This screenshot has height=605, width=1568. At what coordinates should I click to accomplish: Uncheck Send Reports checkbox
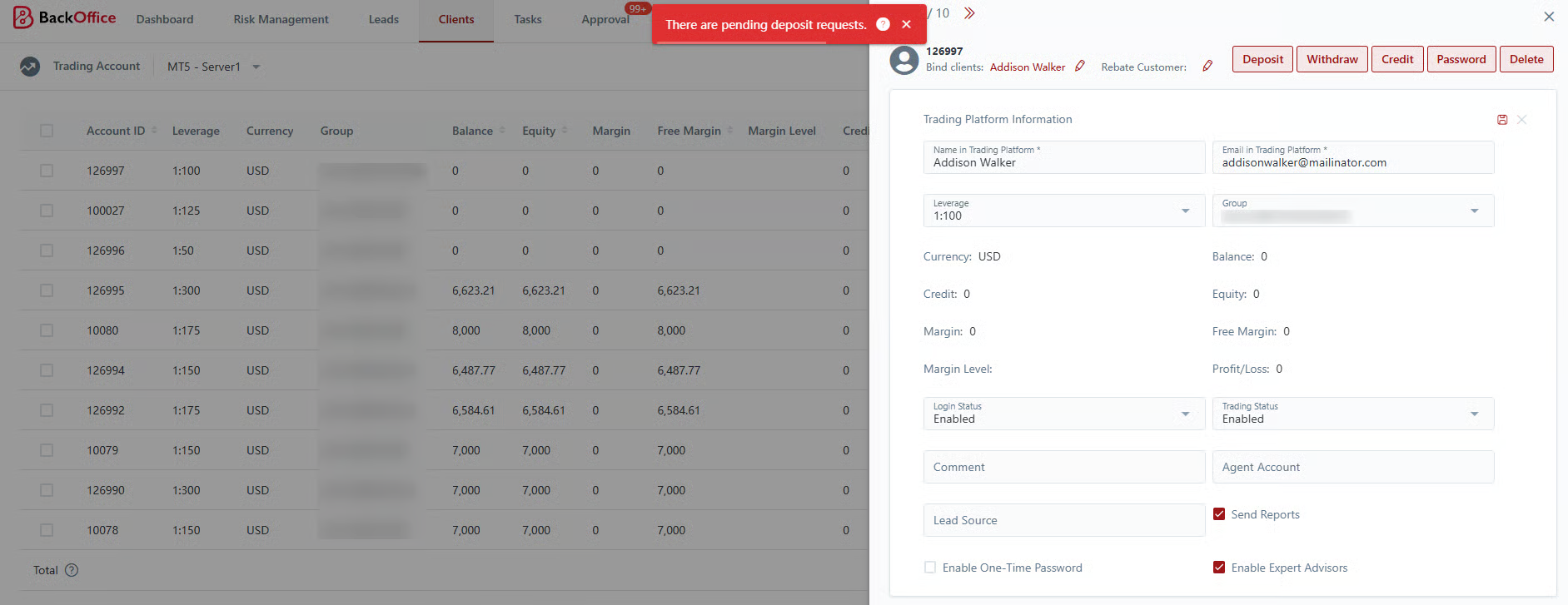(1219, 514)
